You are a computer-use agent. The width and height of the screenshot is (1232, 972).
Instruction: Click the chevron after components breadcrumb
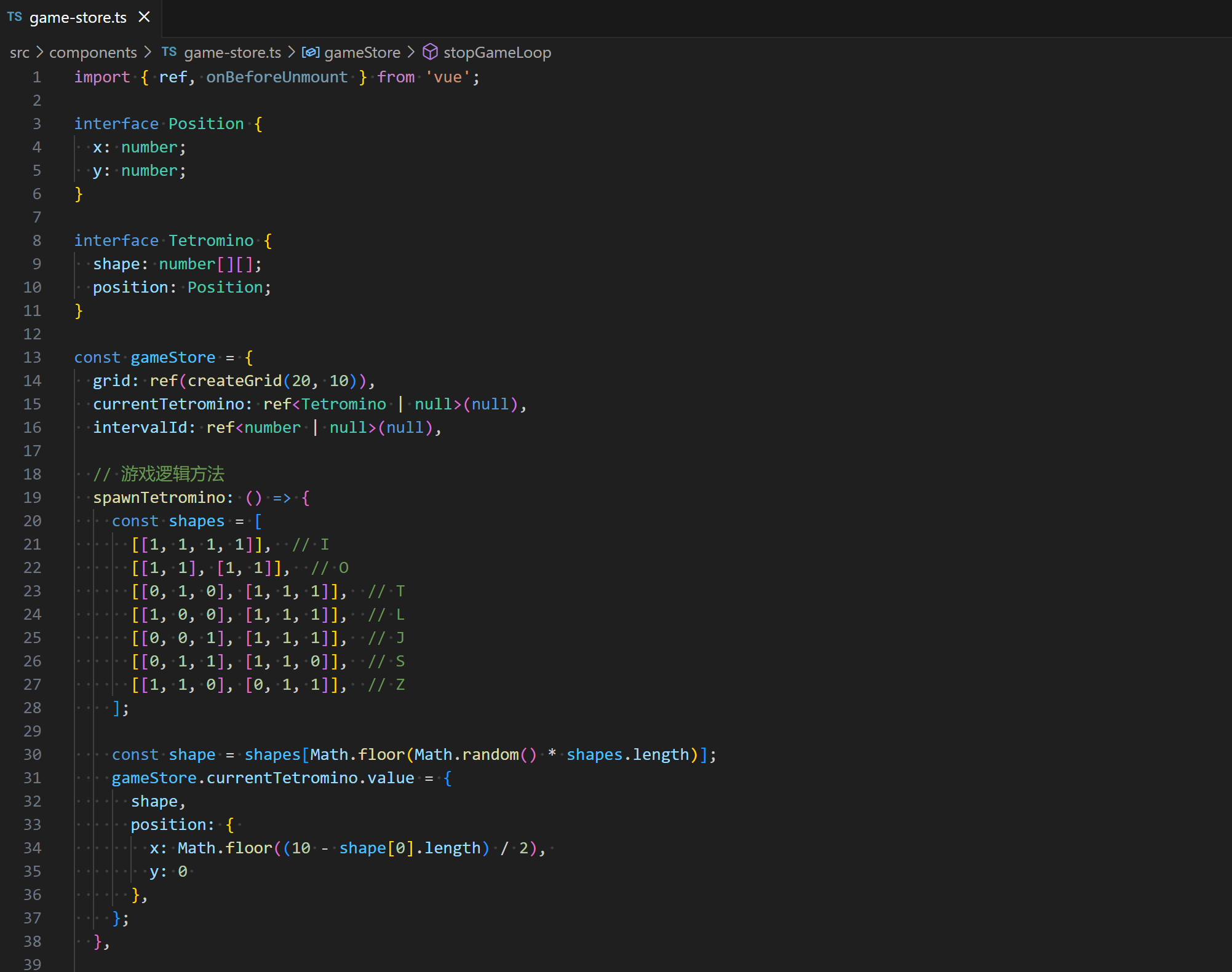[x=148, y=53]
